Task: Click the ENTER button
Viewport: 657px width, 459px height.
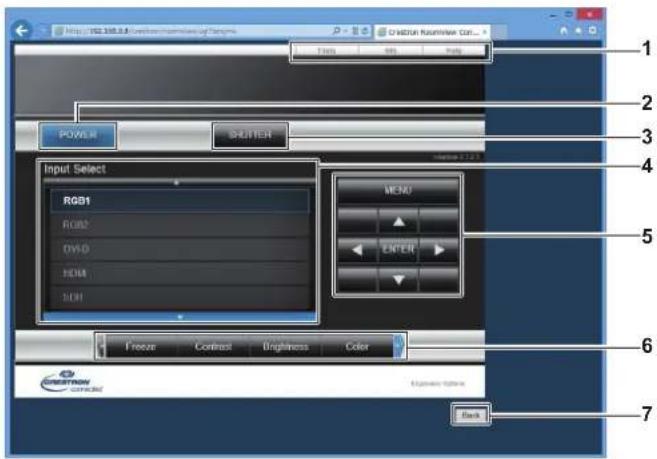Action: 398,250
